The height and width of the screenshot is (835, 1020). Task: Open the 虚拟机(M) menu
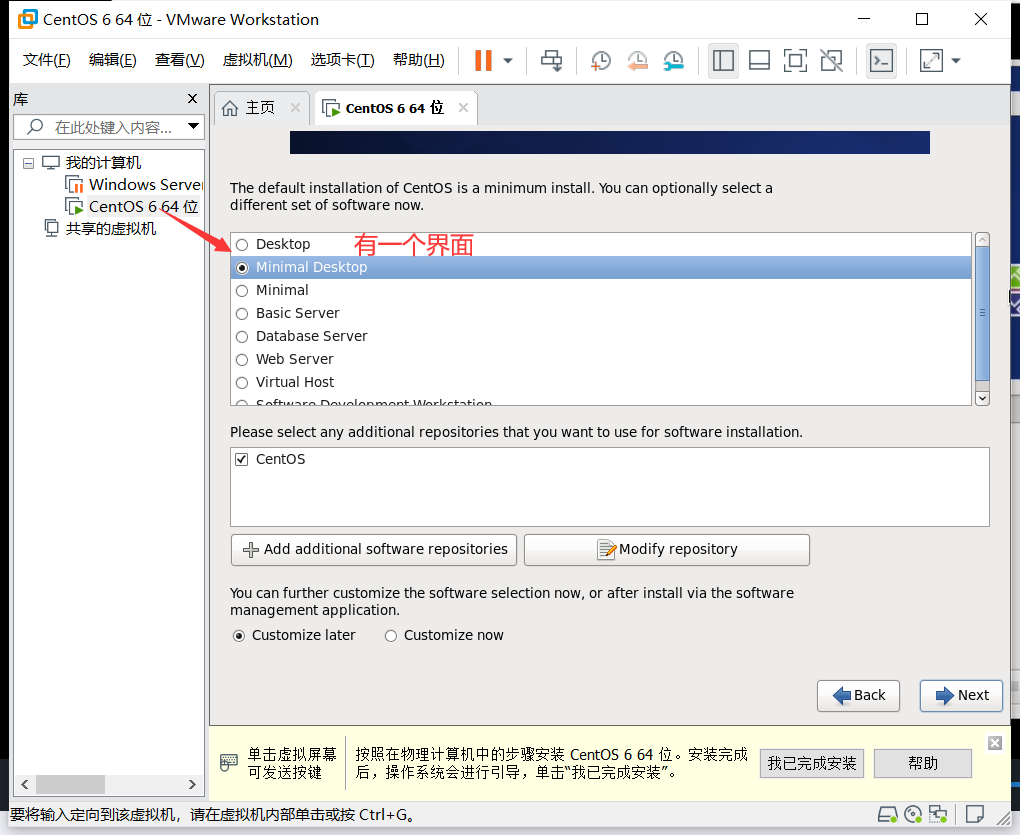tap(258, 60)
